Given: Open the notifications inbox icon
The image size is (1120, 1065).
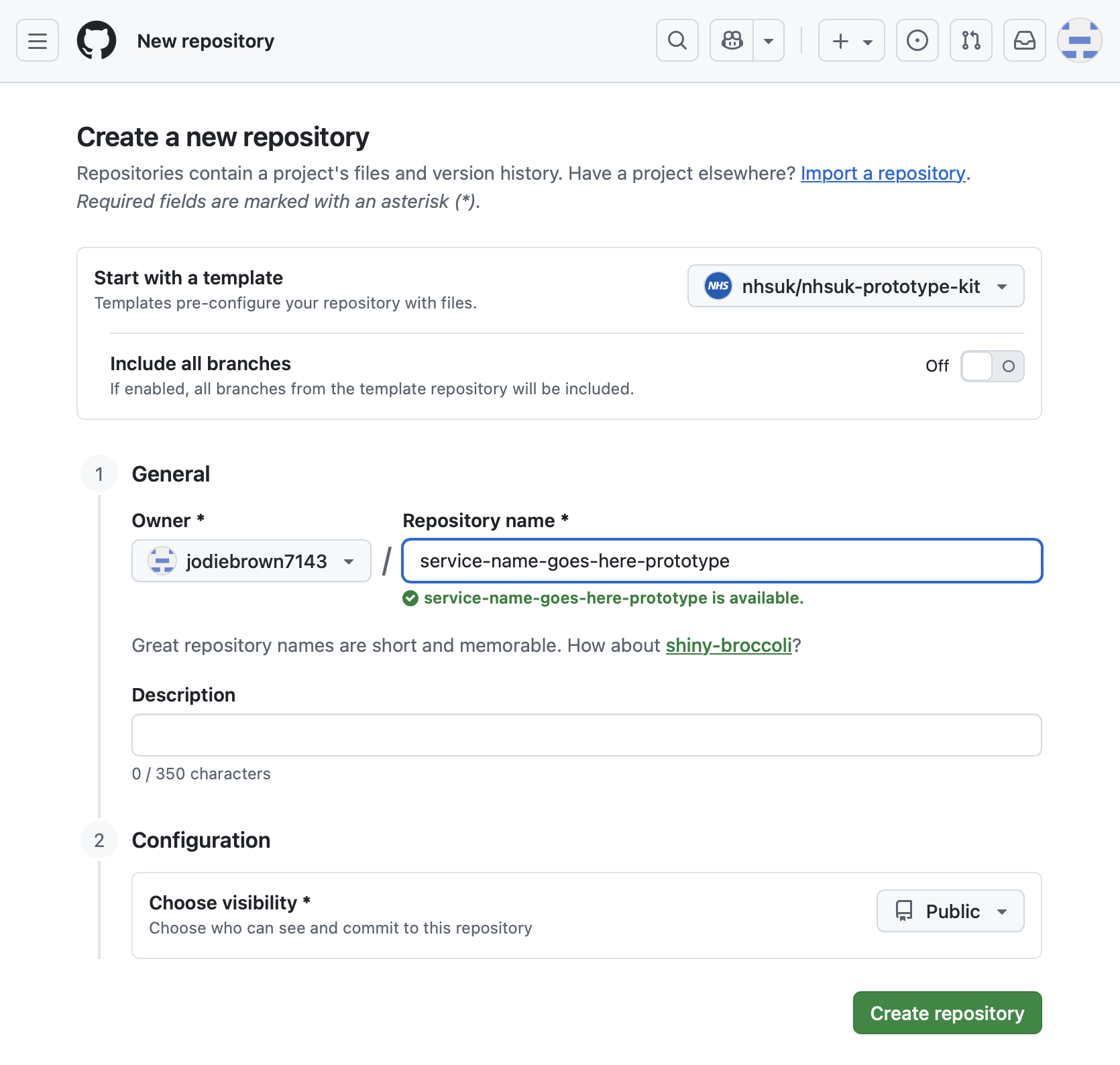Looking at the screenshot, I should tap(1024, 41).
